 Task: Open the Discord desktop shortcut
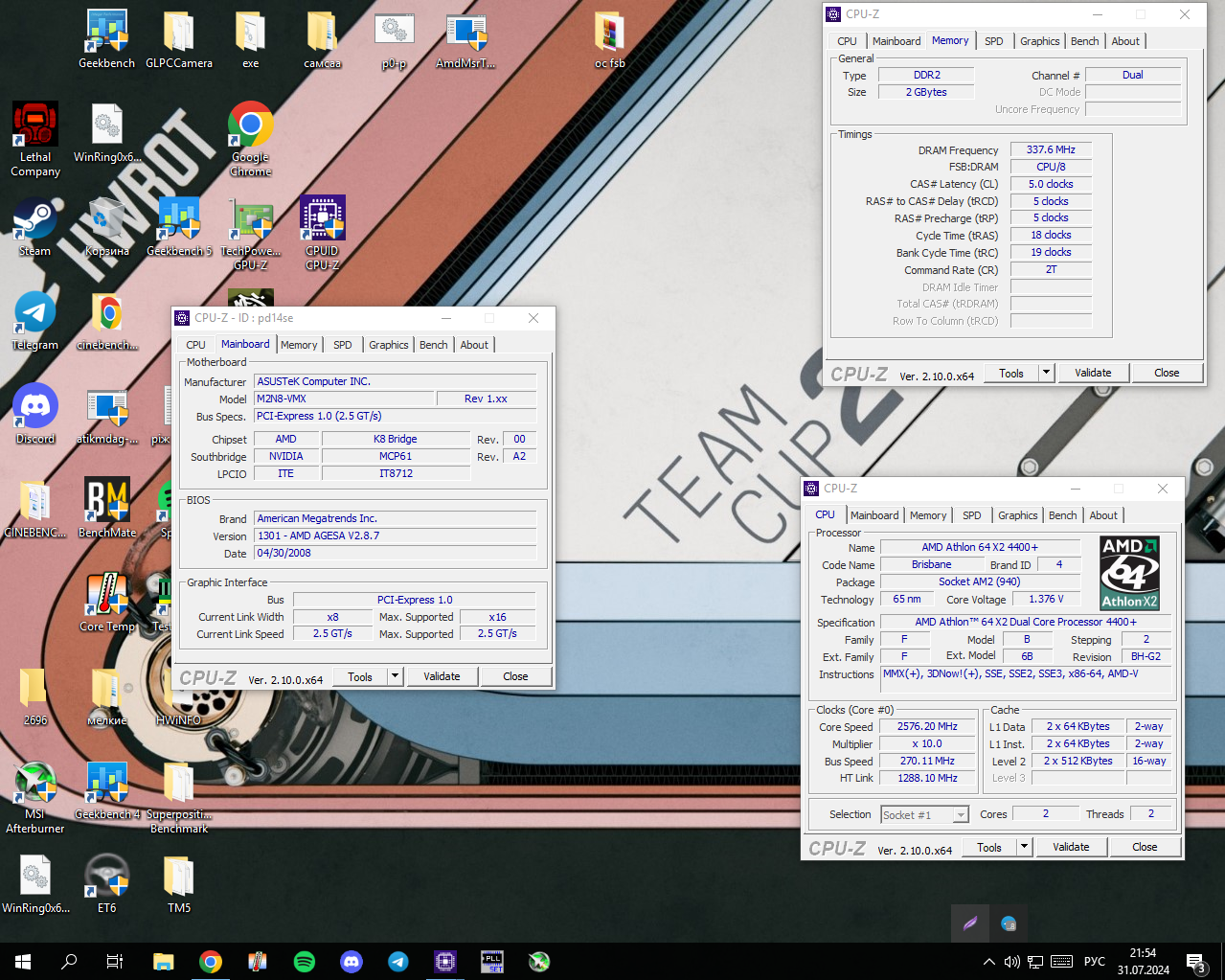pyautogui.click(x=35, y=415)
